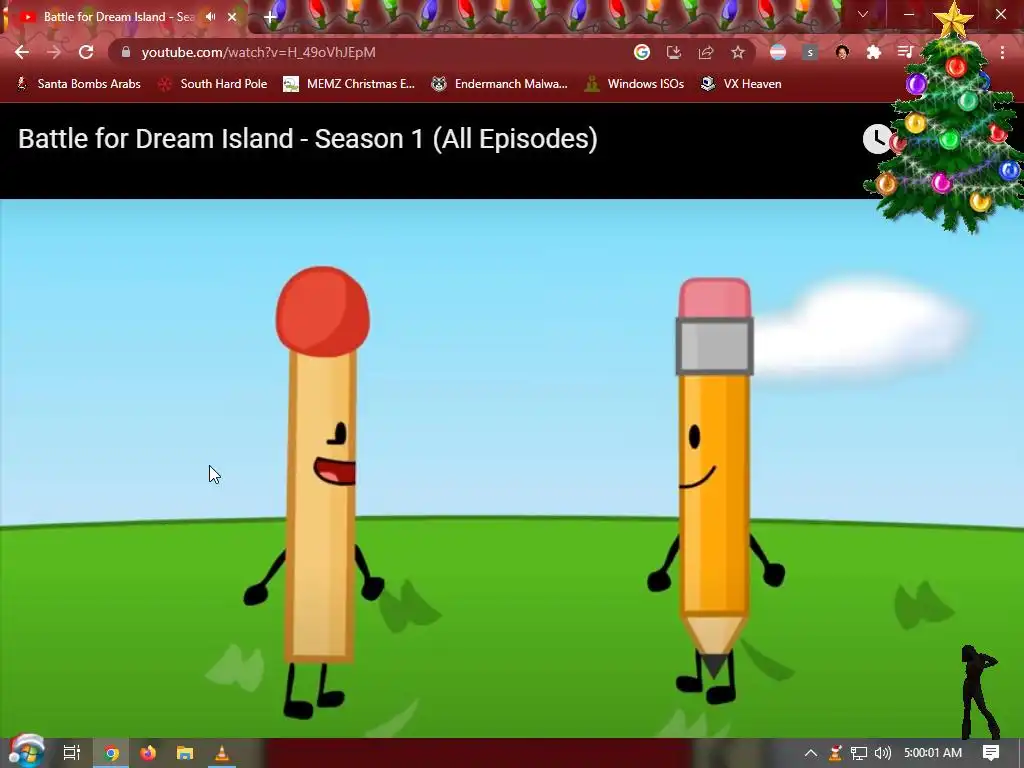Switch to Chrome on the taskbar
1024x768 pixels.
click(112, 753)
